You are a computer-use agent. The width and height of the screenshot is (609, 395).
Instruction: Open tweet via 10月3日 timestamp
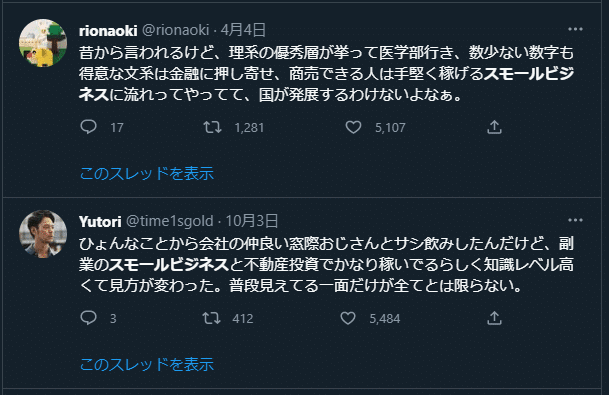pyautogui.click(x=252, y=221)
